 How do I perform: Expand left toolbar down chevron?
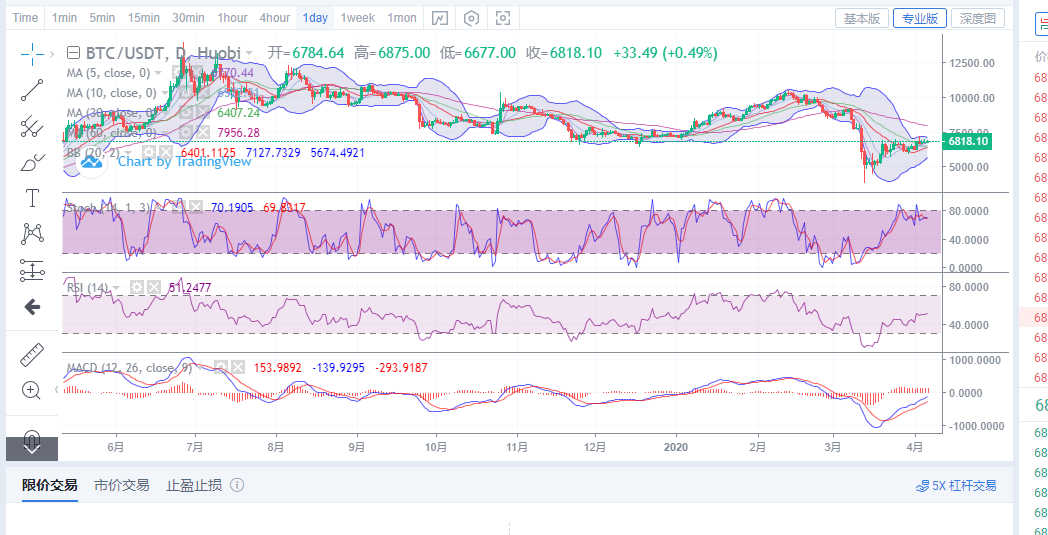tap(31, 448)
